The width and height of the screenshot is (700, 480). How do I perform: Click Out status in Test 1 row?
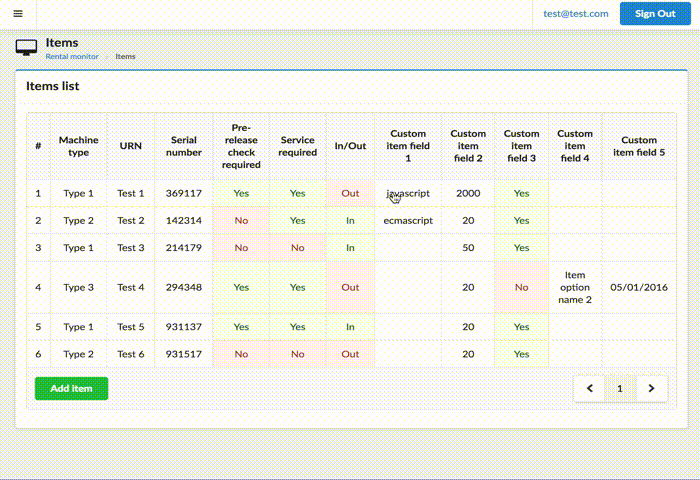pos(350,193)
